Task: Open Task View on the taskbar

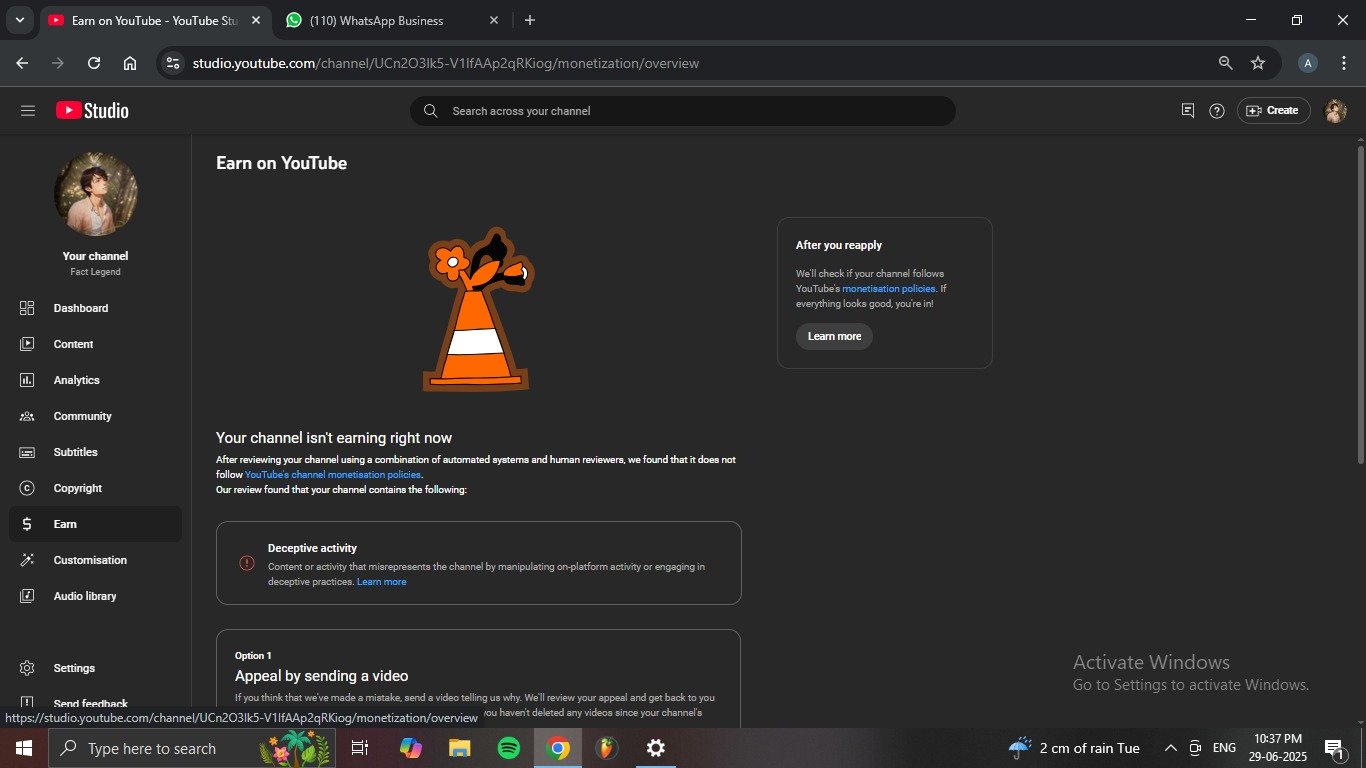Action: 360,748
